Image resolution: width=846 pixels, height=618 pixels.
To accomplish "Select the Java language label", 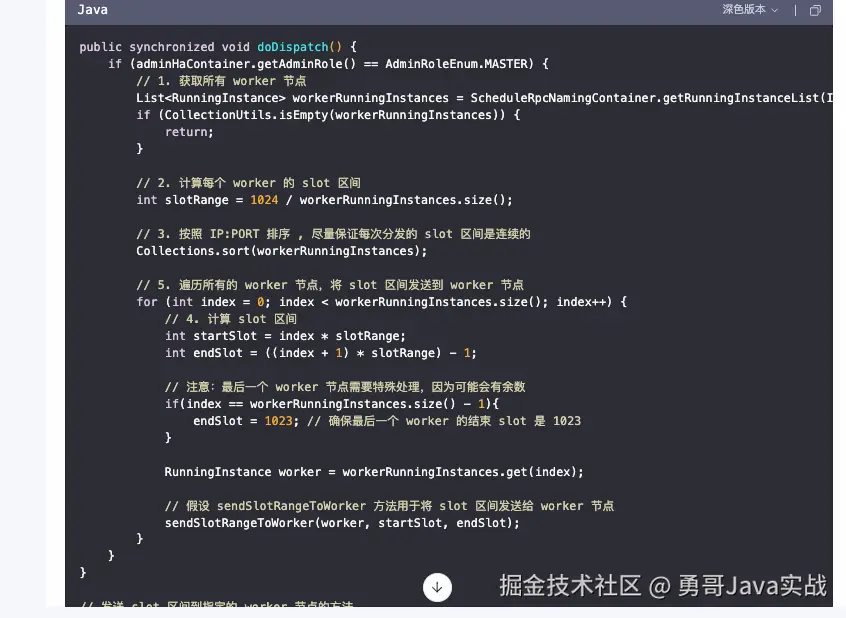I will (92, 10).
